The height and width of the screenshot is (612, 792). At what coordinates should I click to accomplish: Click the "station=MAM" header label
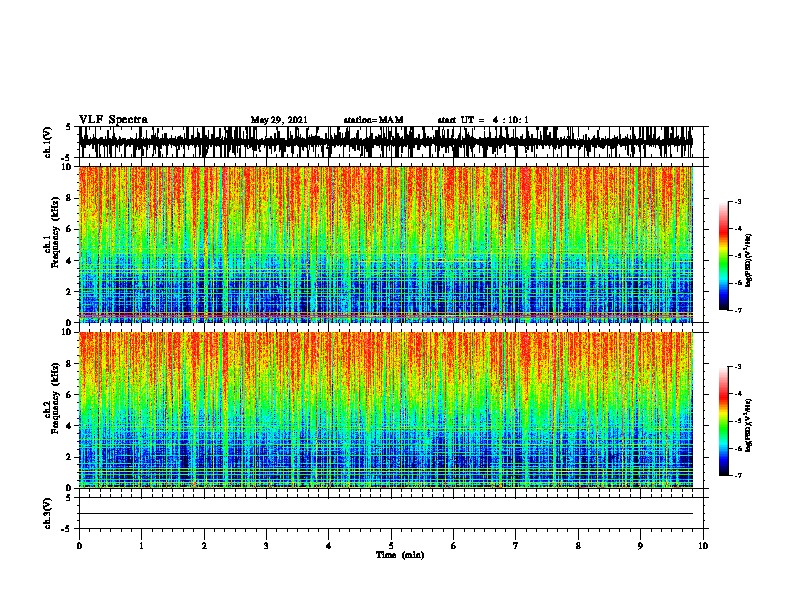pyautogui.click(x=373, y=120)
